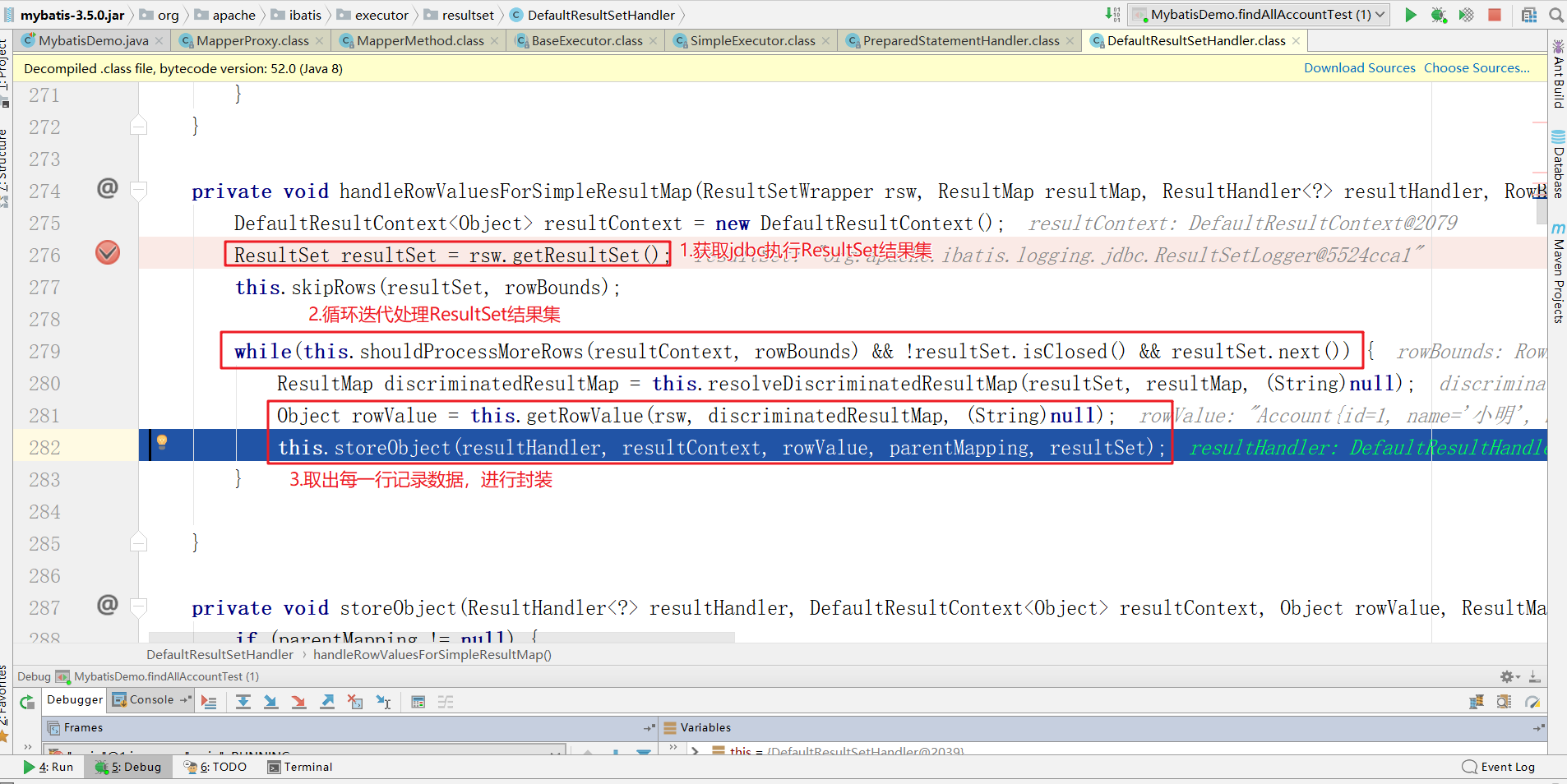Open the BaseExecutor.class tab
The image size is (1567, 784).
(x=587, y=41)
